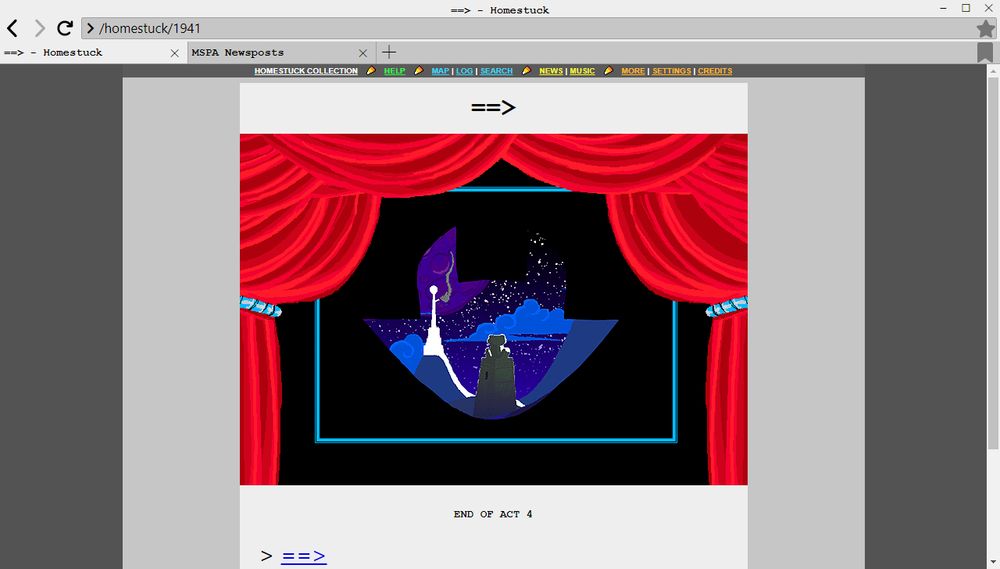Click the candy corn icon before MORE
This screenshot has width=1000, height=569.
(608, 71)
